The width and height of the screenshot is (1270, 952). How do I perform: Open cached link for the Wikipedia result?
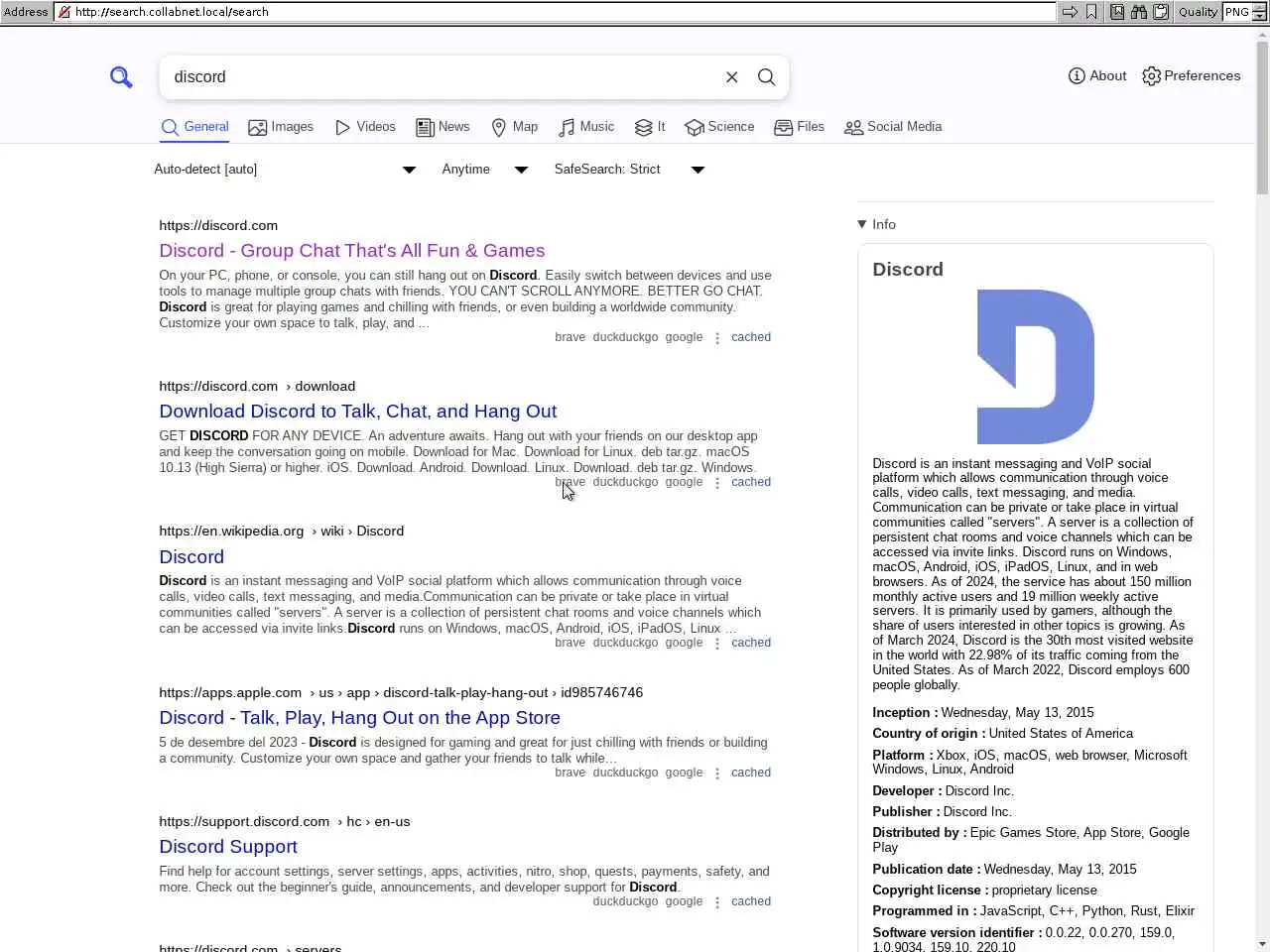pyautogui.click(x=751, y=643)
